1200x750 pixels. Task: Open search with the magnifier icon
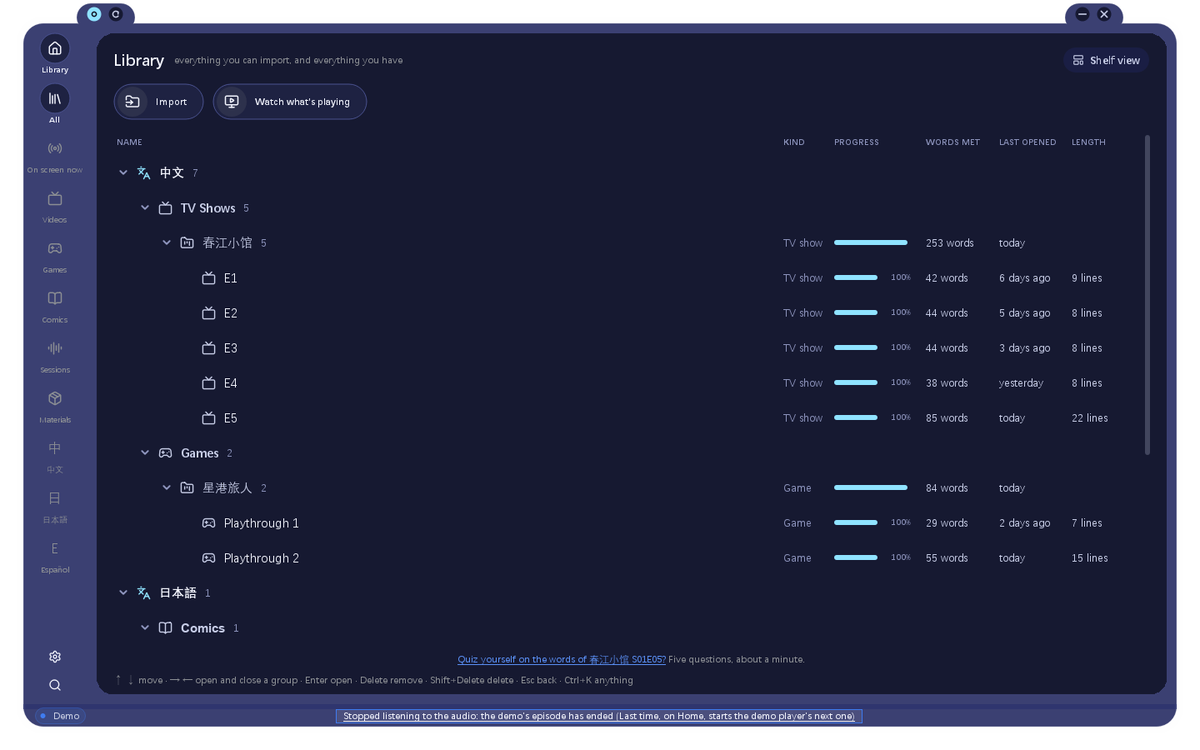pyautogui.click(x=55, y=685)
